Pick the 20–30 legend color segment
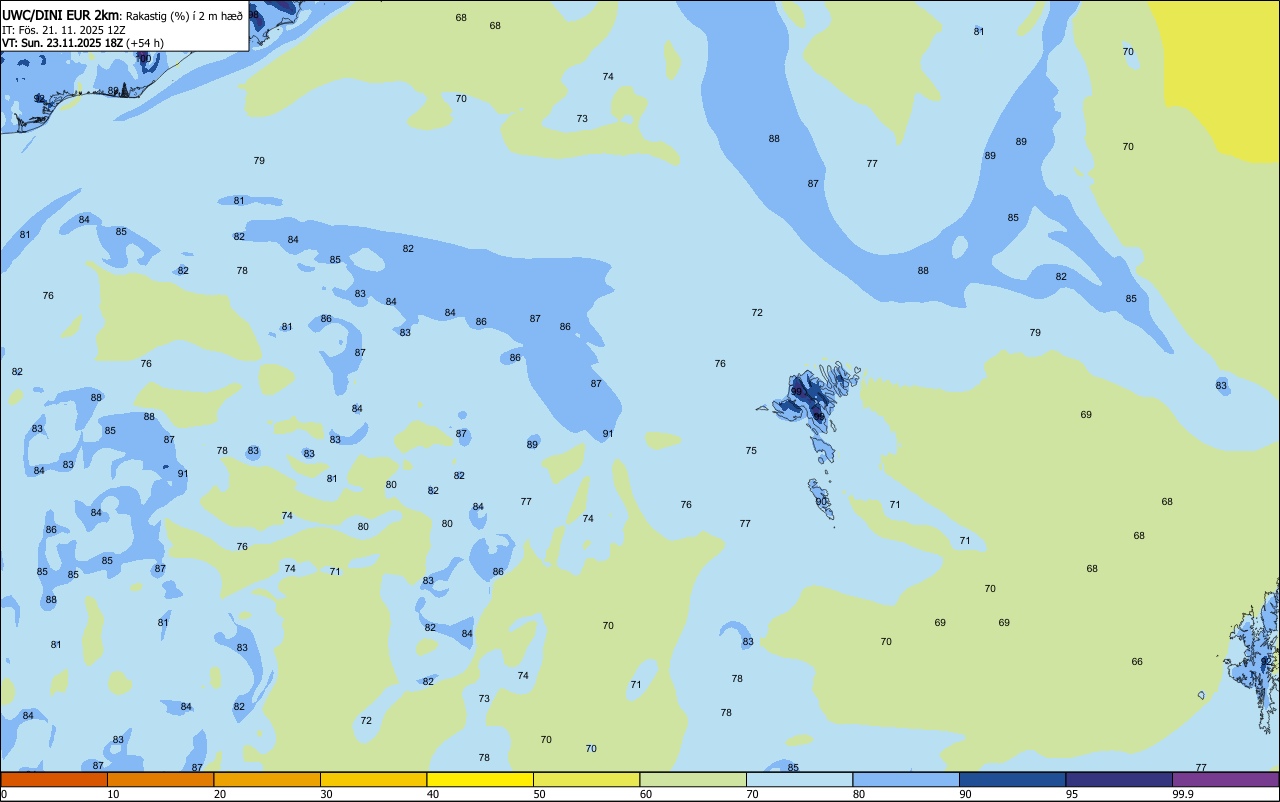This screenshot has height=802, width=1280. (x=267, y=779)
